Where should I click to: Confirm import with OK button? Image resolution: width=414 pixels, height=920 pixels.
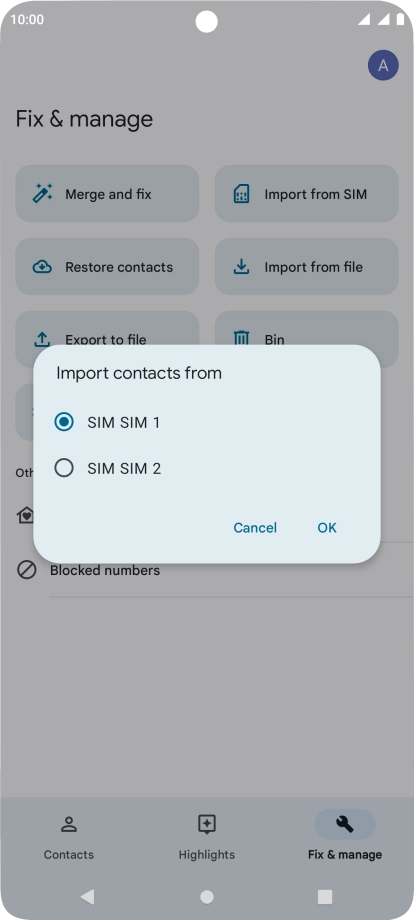pos(327,527)
